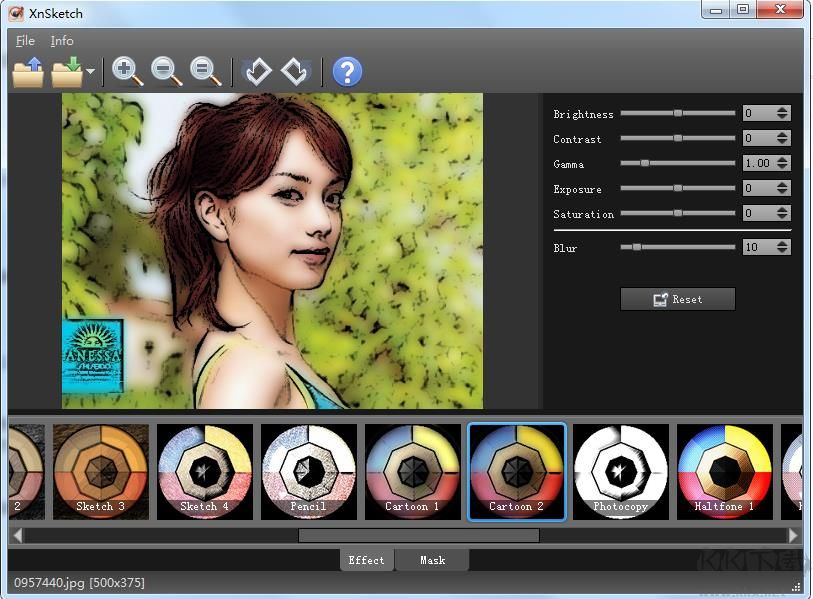
Task: Increase Contrast value with the up arrow
Action: click(782, 135)
